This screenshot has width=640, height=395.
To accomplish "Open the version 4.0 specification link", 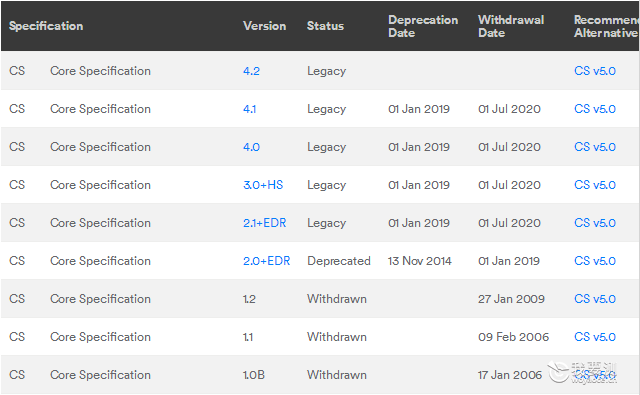I will [x=251, y=147].
